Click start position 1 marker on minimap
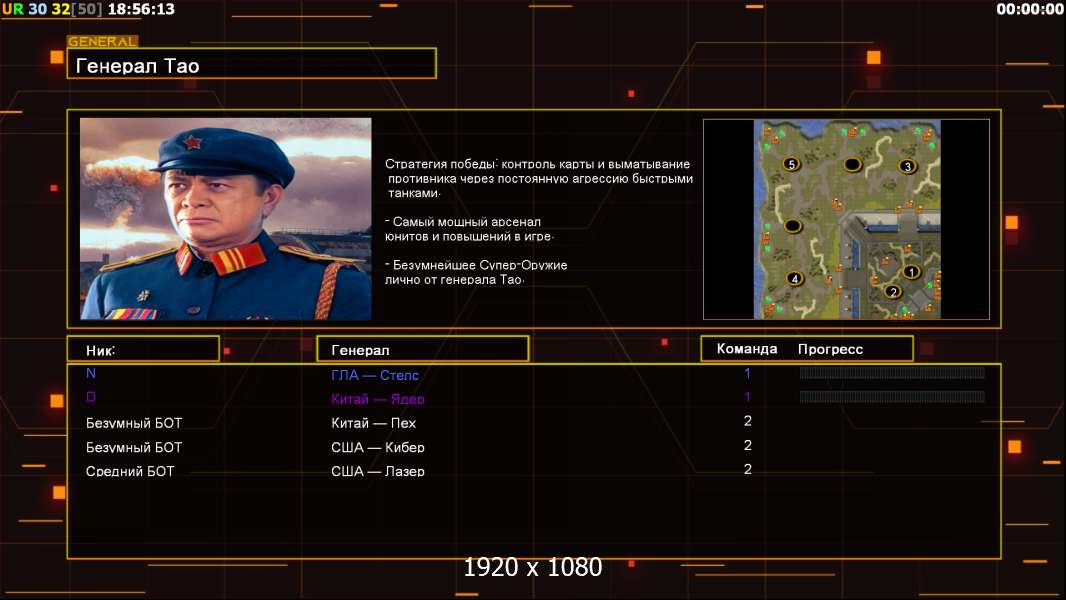1066x600 pixels. pyautogui.click(x=911, y=272)
